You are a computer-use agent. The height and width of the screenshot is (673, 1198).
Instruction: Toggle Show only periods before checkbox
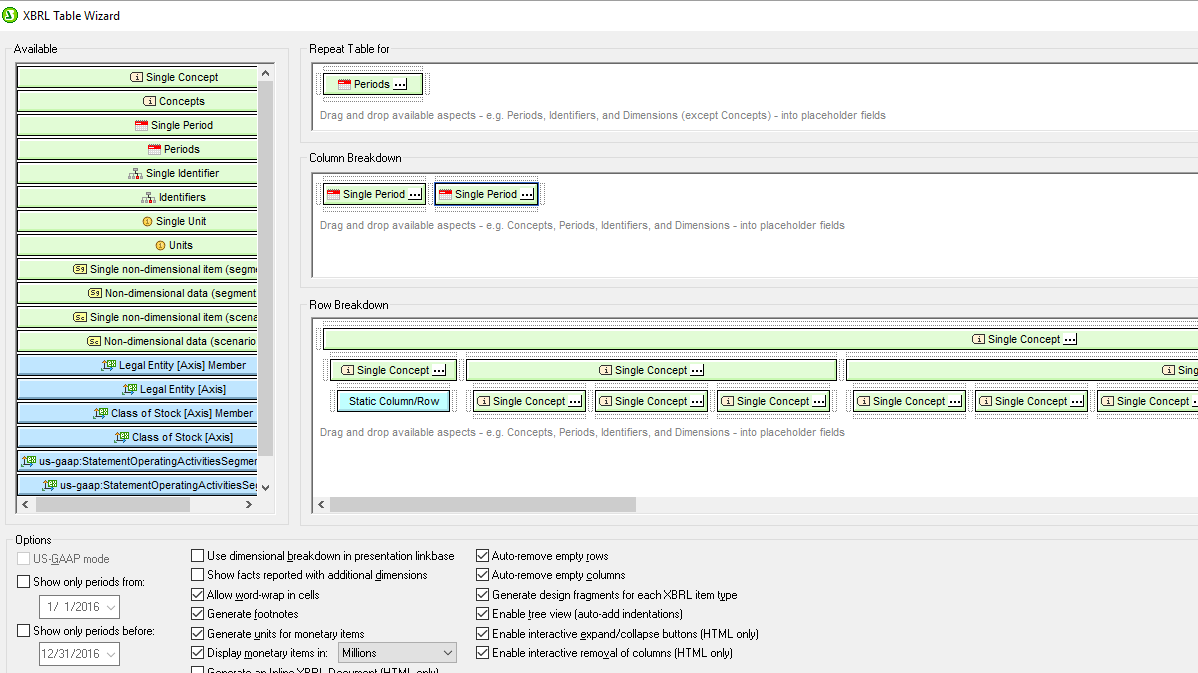click(x=24, y=631)
